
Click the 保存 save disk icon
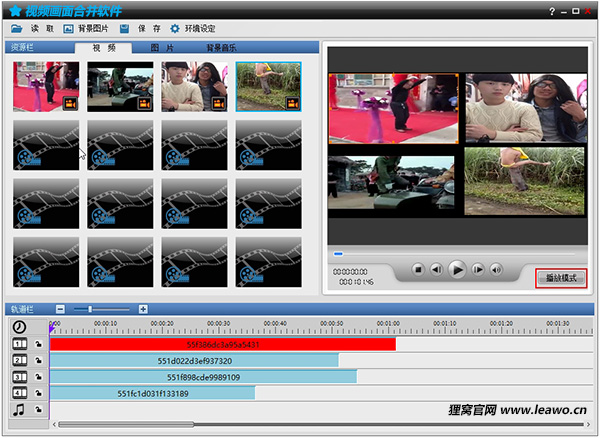(x=124, y=29)
